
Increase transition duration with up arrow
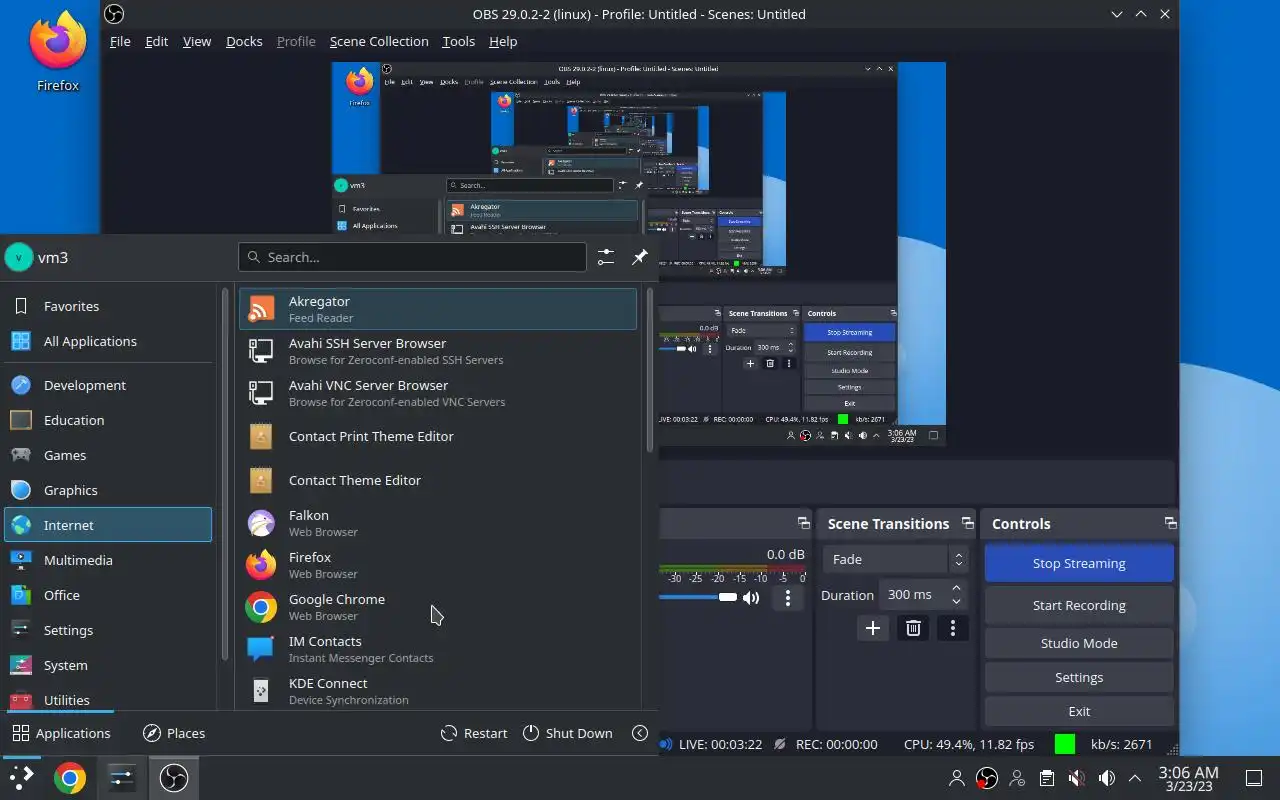click(957, 588)
